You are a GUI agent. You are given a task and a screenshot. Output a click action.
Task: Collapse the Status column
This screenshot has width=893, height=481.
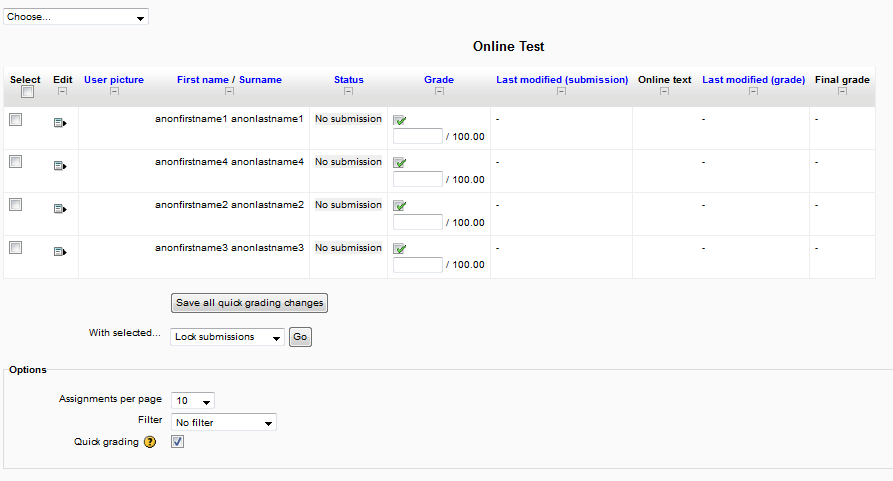[x=349, y=91]
